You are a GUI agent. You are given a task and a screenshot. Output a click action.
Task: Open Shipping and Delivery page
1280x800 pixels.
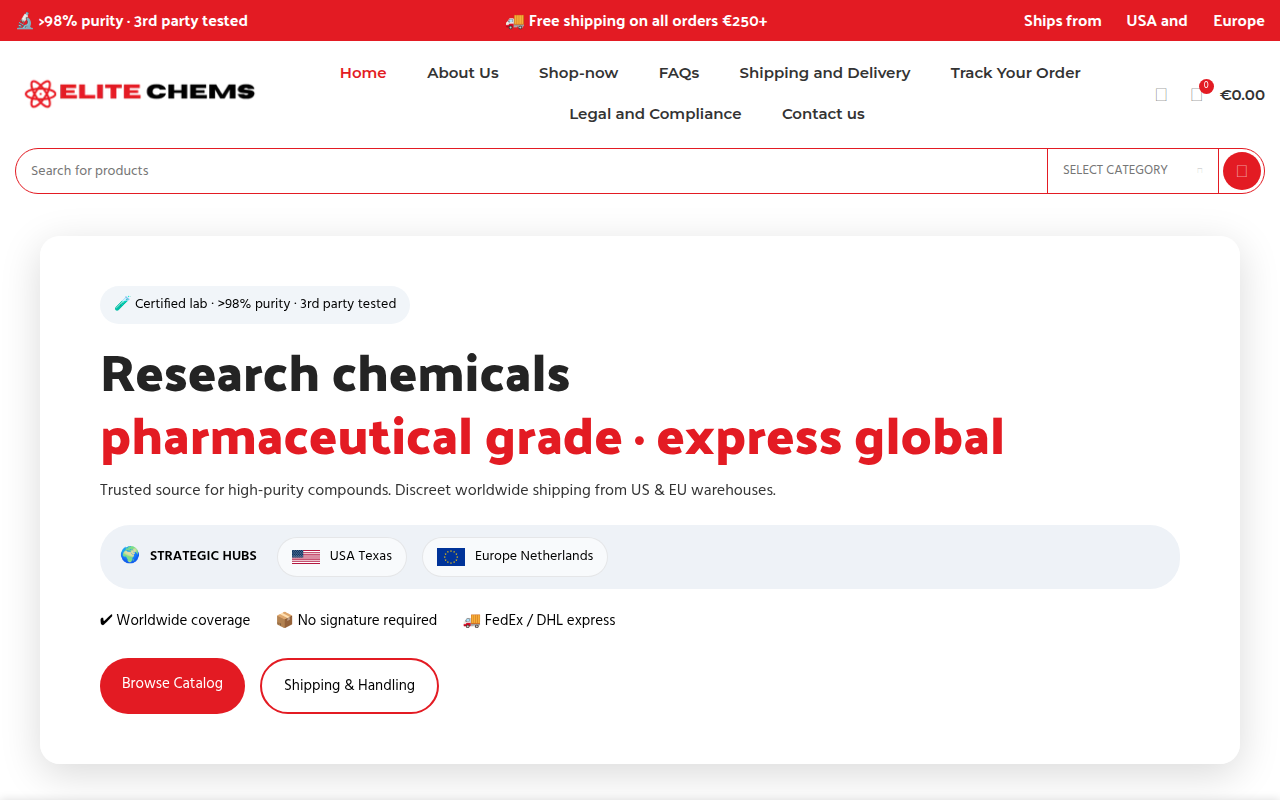pyautogui.click(x=825, y=73)
